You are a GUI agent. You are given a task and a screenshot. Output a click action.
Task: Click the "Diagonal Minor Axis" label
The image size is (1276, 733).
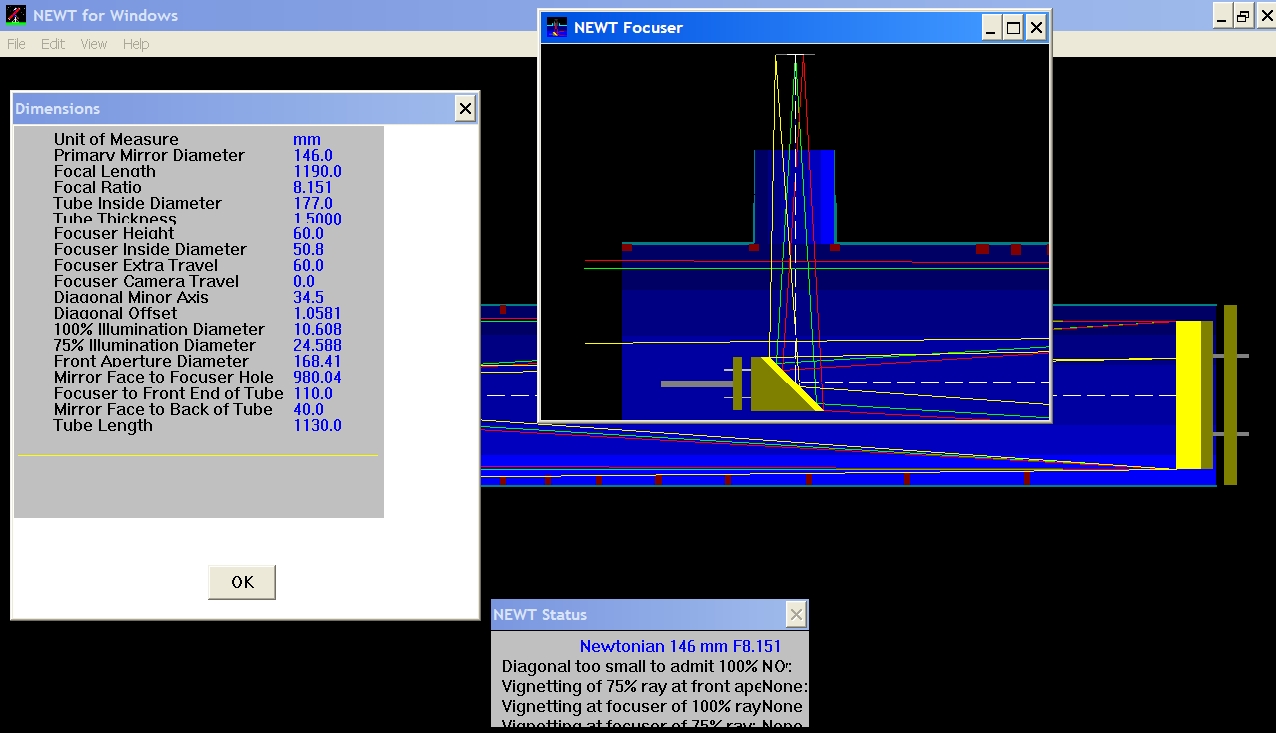pyautogui.click(x=131, y=298)
